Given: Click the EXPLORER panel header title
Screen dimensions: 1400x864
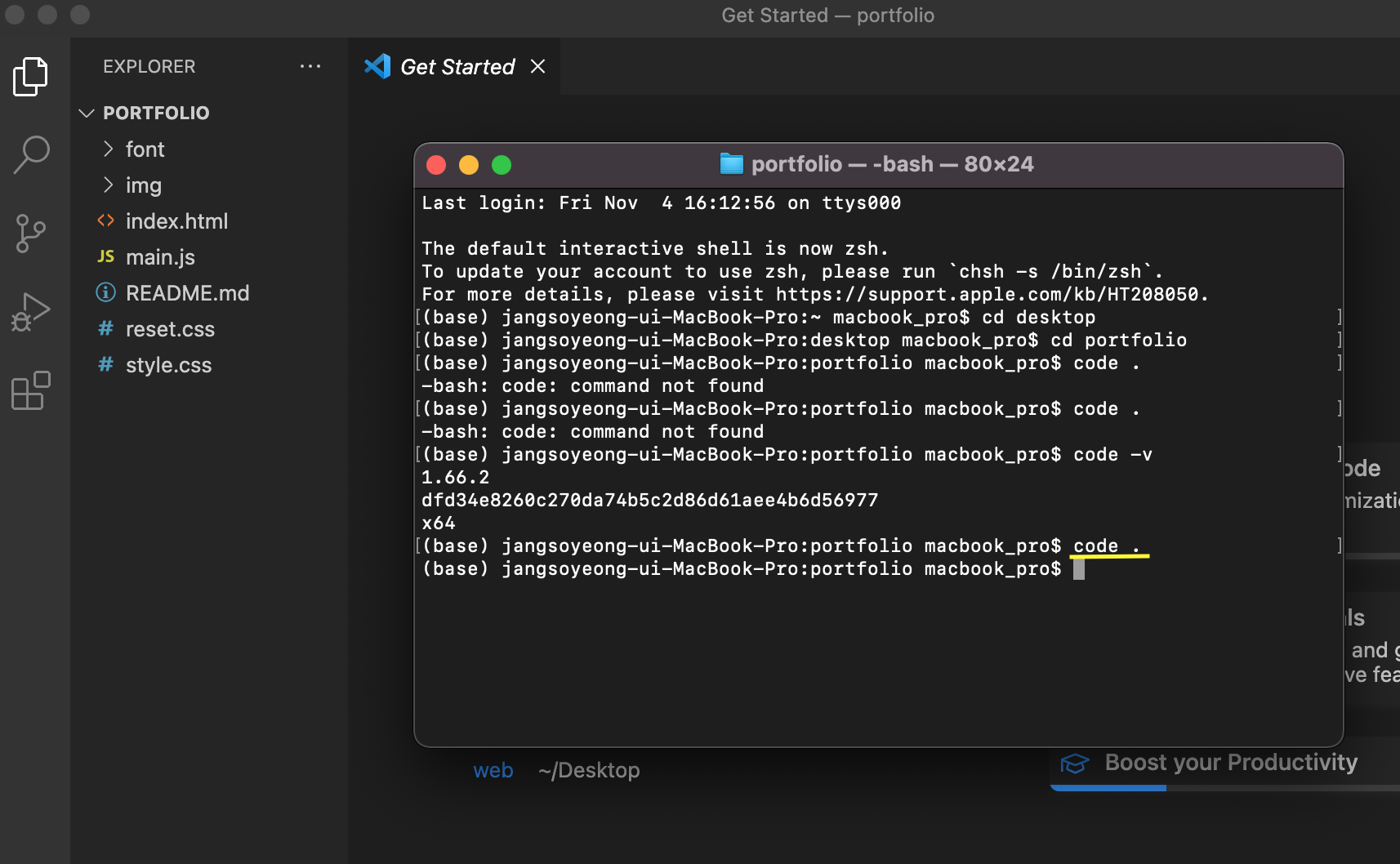Looking at the screenshot, I should point(149,66).
